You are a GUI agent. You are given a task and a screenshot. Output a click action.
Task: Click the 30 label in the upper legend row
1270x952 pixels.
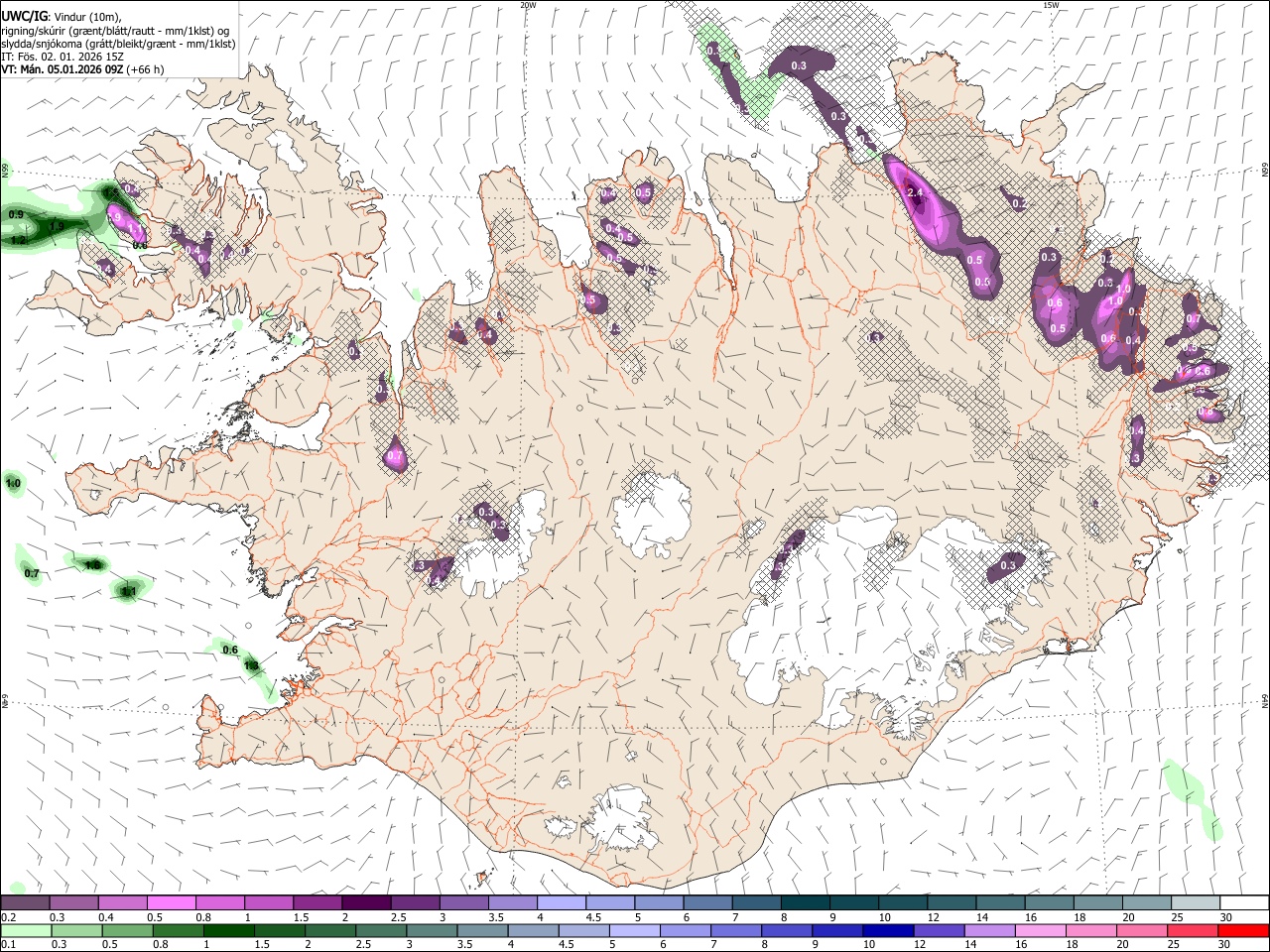click(x=1226, y=917)
